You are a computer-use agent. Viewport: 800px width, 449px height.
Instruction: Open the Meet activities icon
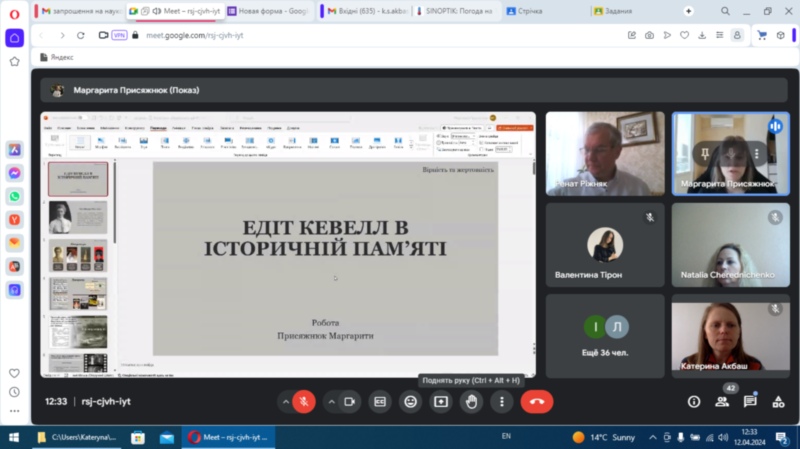pyautogui.click(x=778, y=401)
